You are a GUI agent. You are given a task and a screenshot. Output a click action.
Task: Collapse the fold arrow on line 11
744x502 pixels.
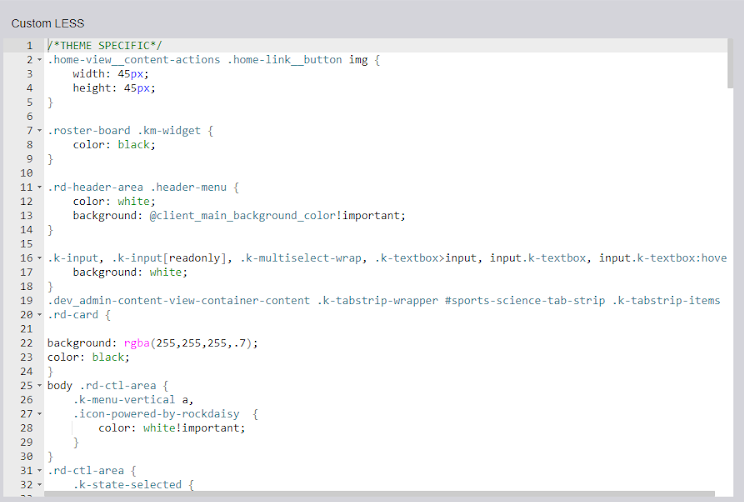point(39,187)
